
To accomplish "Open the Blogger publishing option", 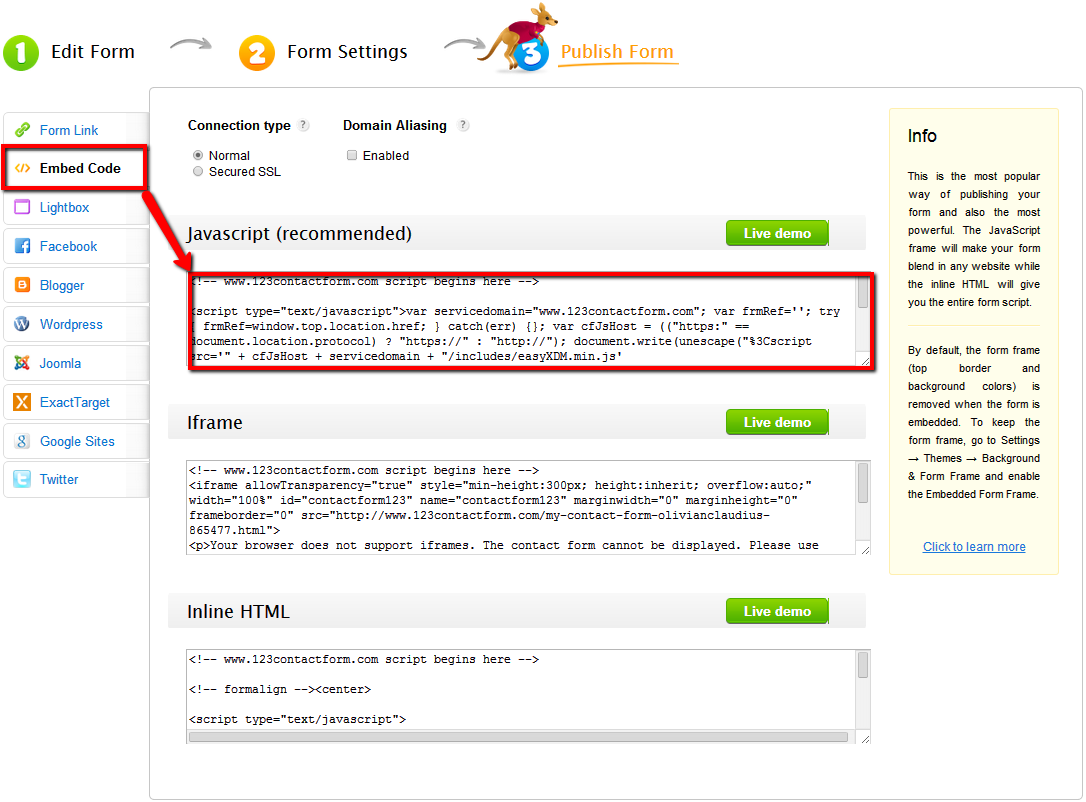I will (76, 285).
